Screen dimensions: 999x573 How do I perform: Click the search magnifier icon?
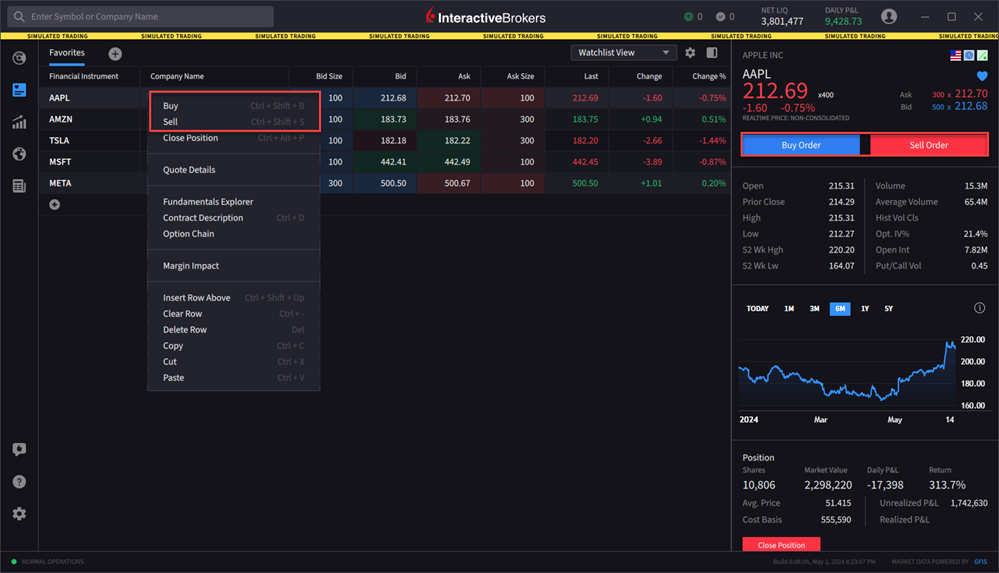click(x=19, y=17)
